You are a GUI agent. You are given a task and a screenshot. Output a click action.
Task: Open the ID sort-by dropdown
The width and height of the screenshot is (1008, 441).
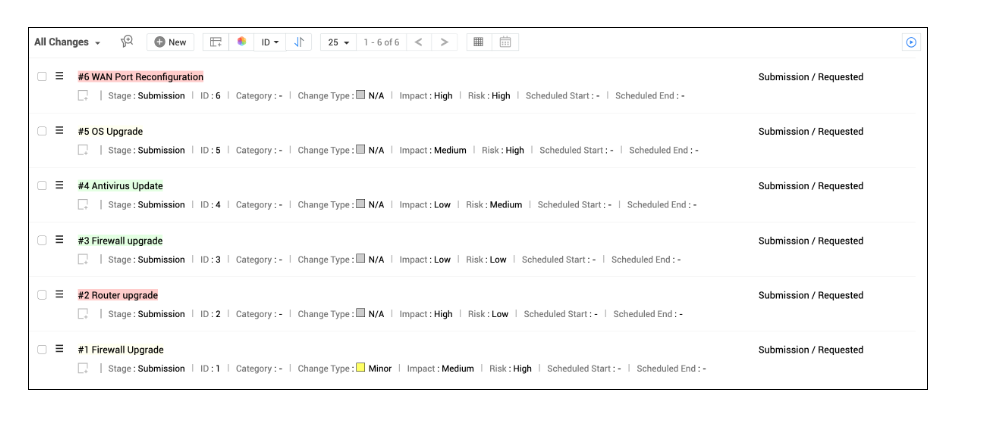tap(270, 42)
